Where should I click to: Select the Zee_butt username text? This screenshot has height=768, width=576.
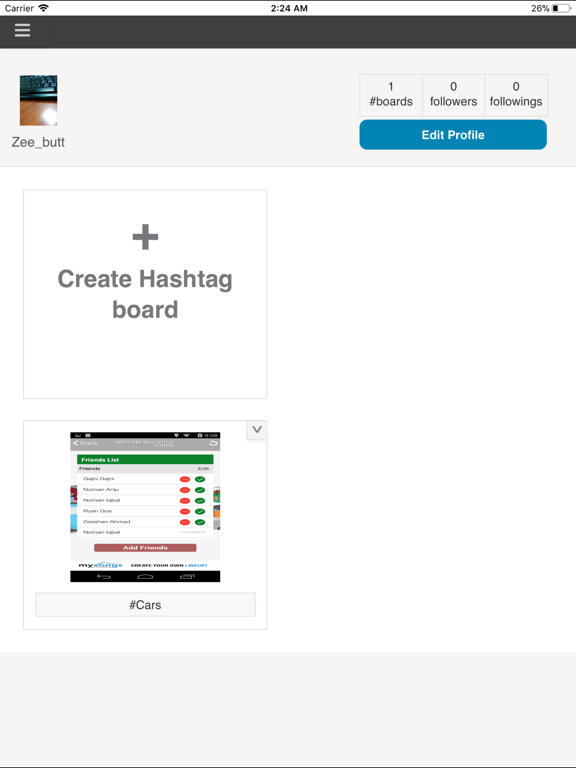pos(38,142)
